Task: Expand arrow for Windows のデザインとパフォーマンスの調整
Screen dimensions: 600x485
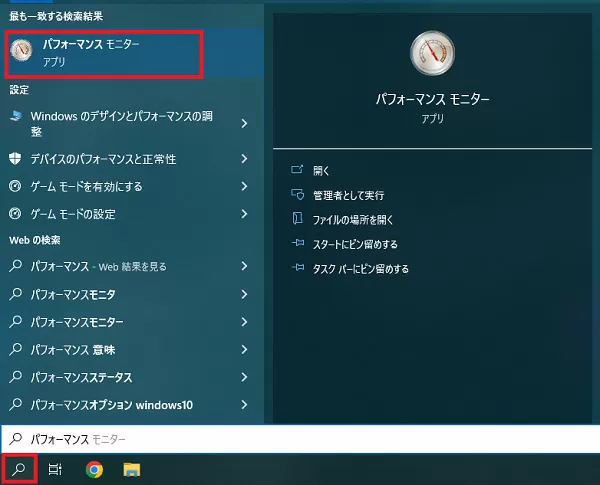Action: pyautogui.click(x=244, y=123)
